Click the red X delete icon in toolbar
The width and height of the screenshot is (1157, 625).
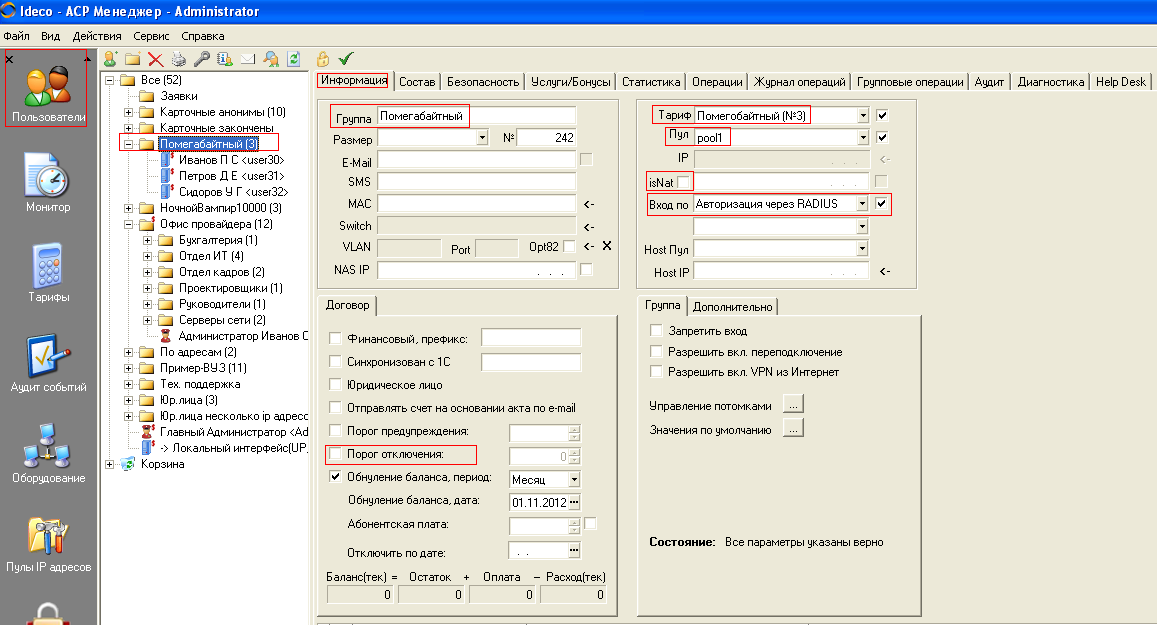point(155,59)
